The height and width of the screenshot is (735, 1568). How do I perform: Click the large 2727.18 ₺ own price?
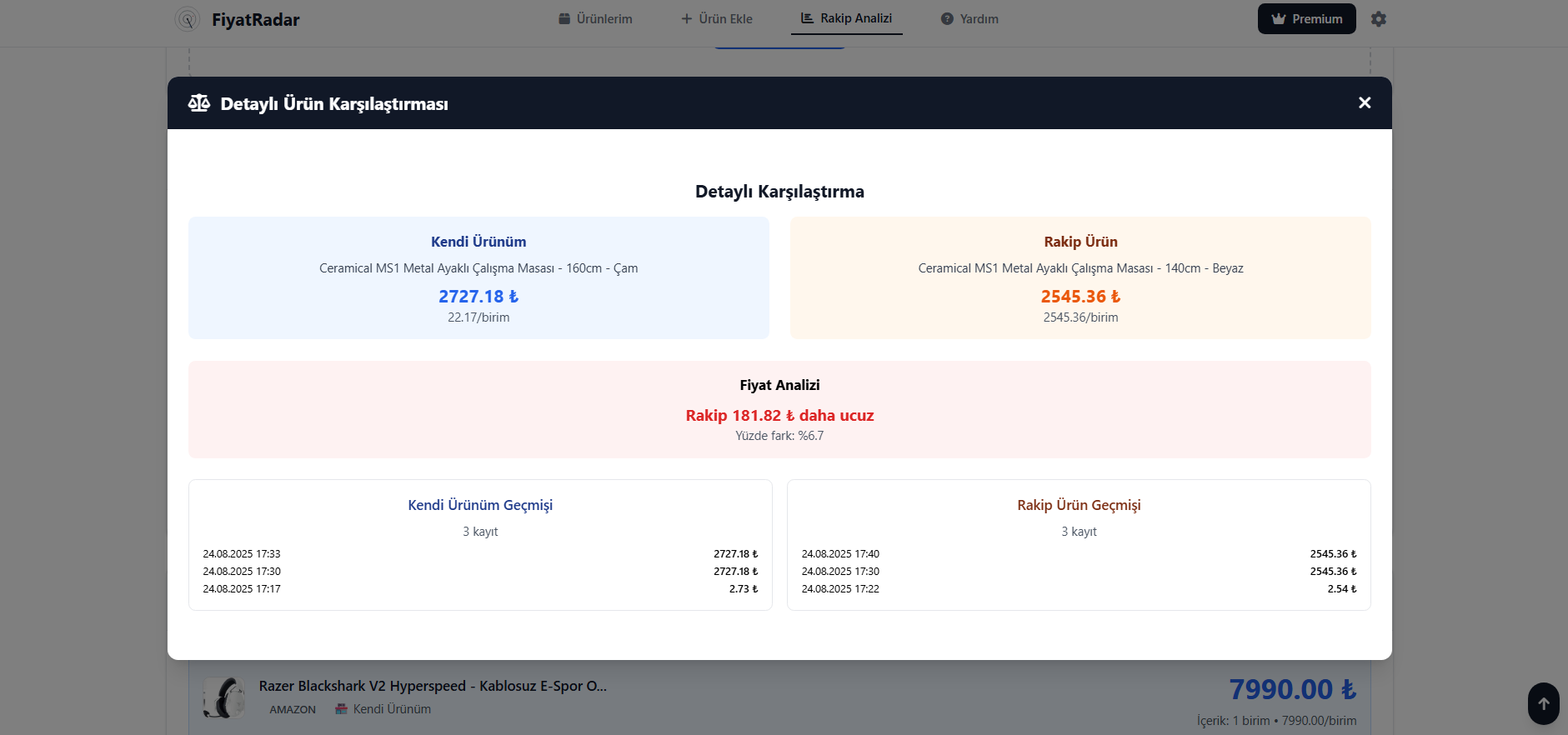click(478, 297)
